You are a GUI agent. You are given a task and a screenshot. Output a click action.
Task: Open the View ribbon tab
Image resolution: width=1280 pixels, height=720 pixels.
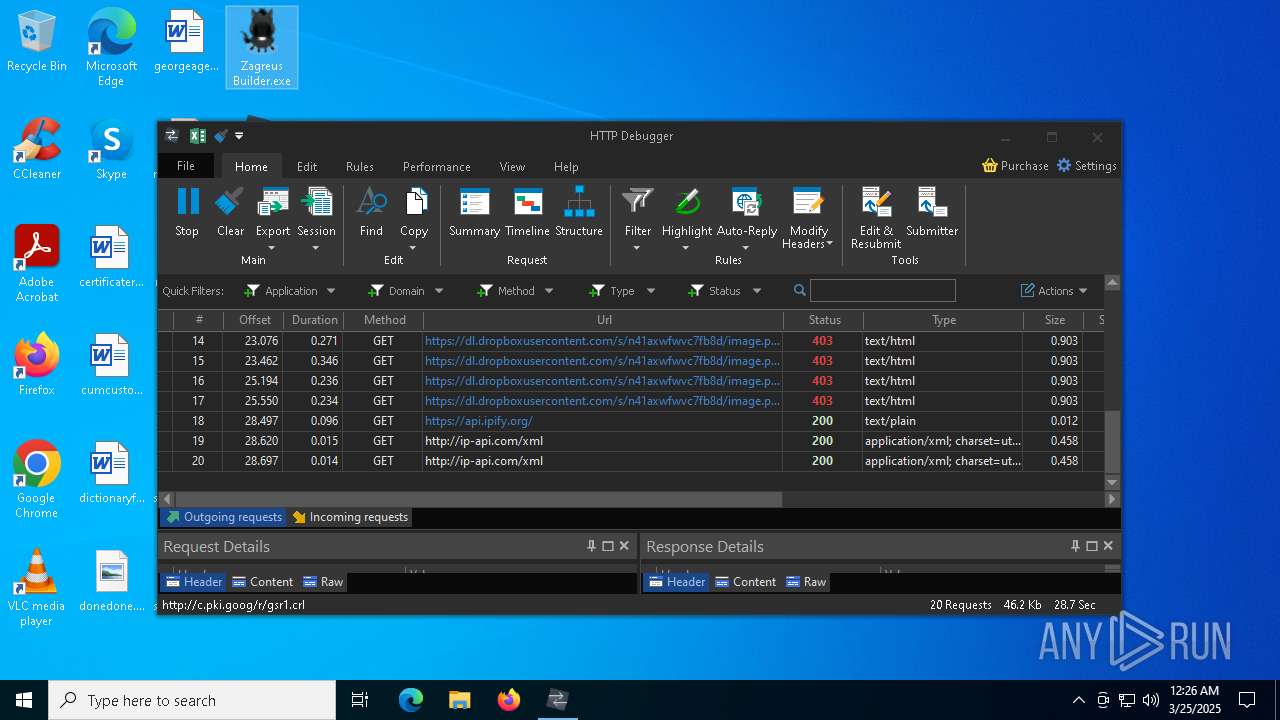[x=513, y=167]
